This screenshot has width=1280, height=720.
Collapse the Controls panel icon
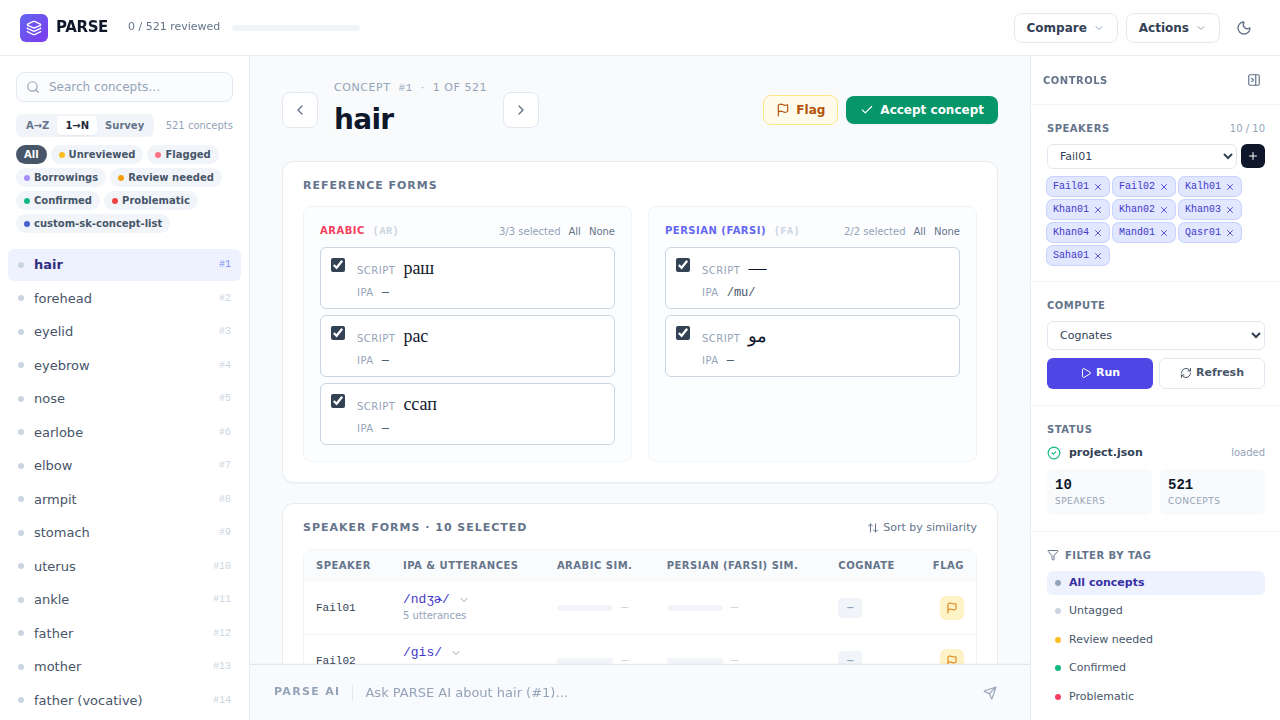1254,80
